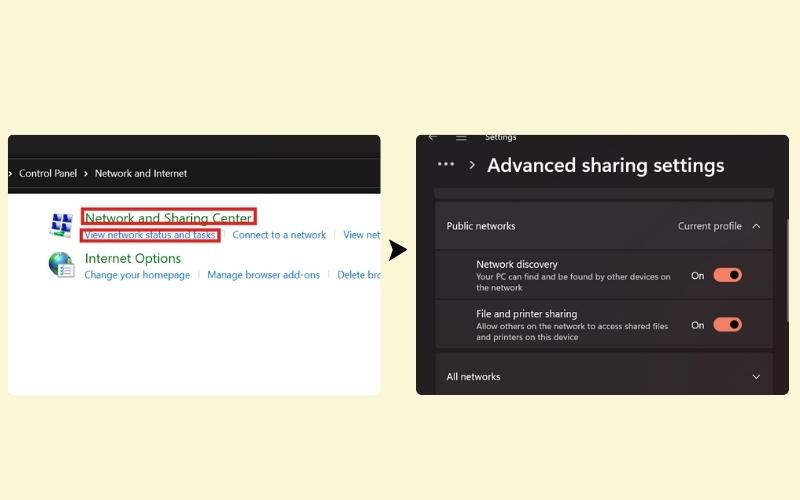This screenshot has width=800, height=500.
Task: Open Network and Sharing Center heading link
Action: coord(168,217)
